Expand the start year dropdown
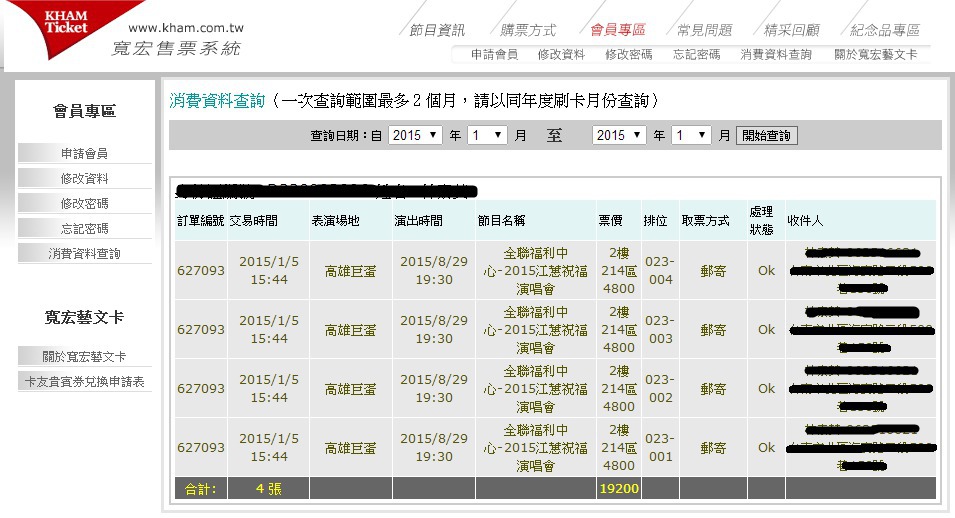Screen dimensions: 955x518 pyautogui.click(x=415, y=135)
